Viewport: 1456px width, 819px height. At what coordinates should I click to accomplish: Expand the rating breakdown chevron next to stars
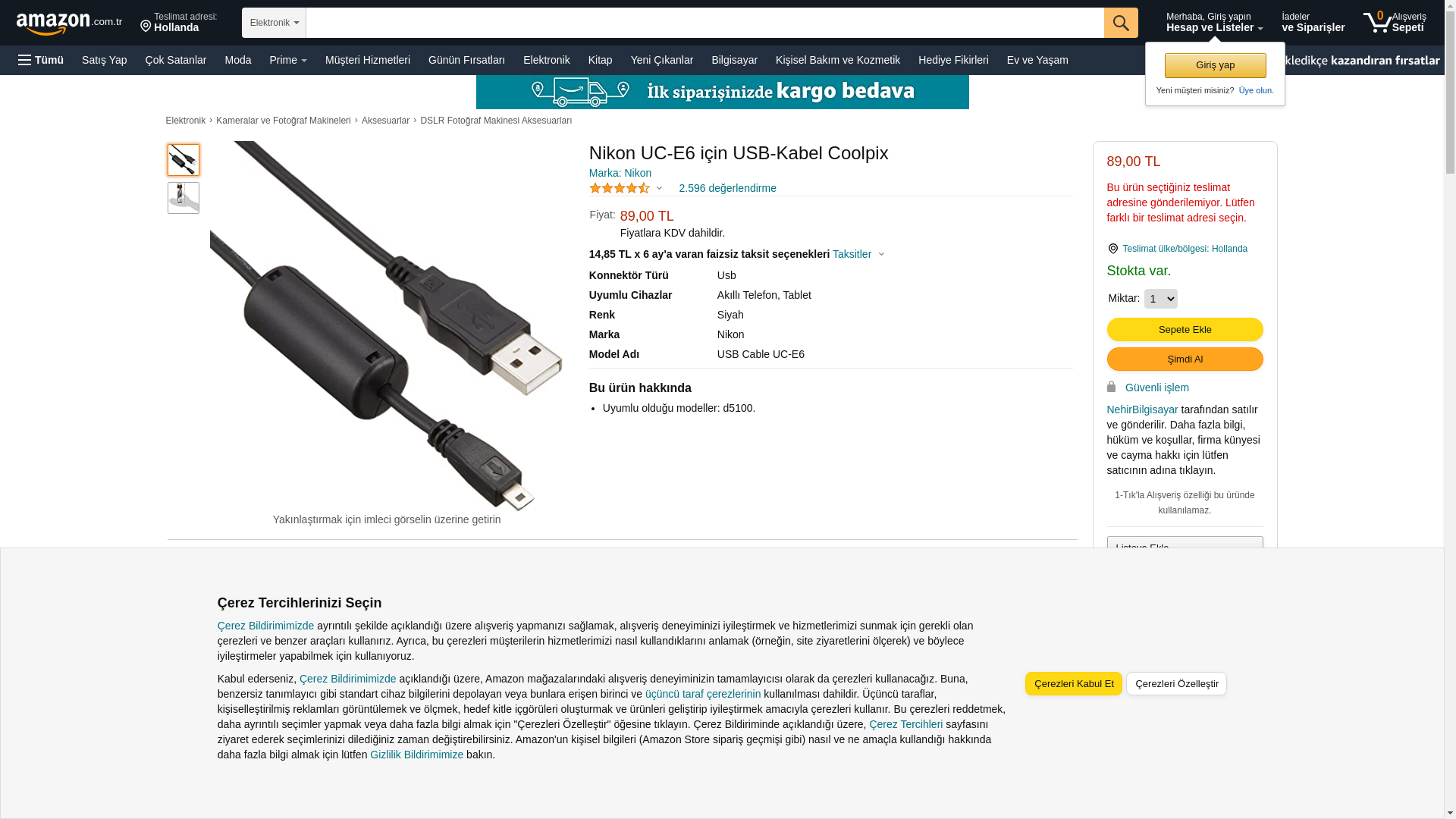pyautogui.click(x=659, y=188)
